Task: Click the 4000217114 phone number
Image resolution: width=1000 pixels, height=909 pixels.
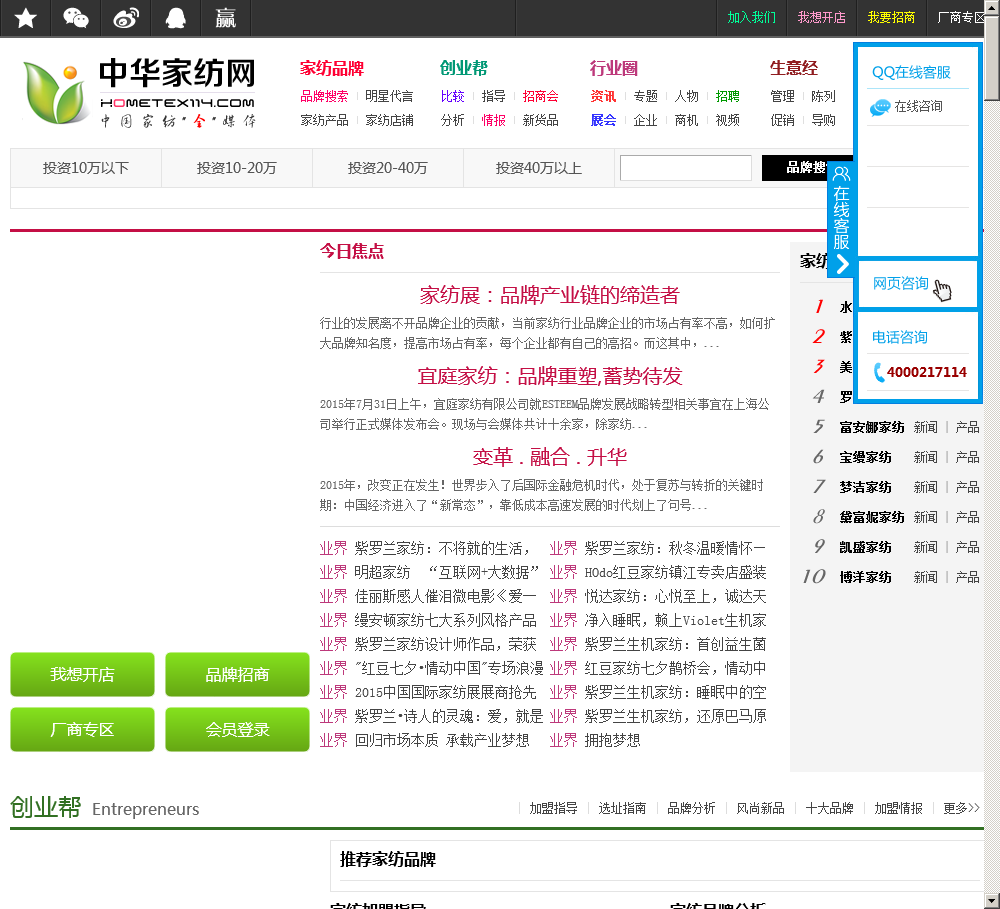Action: 926,372
